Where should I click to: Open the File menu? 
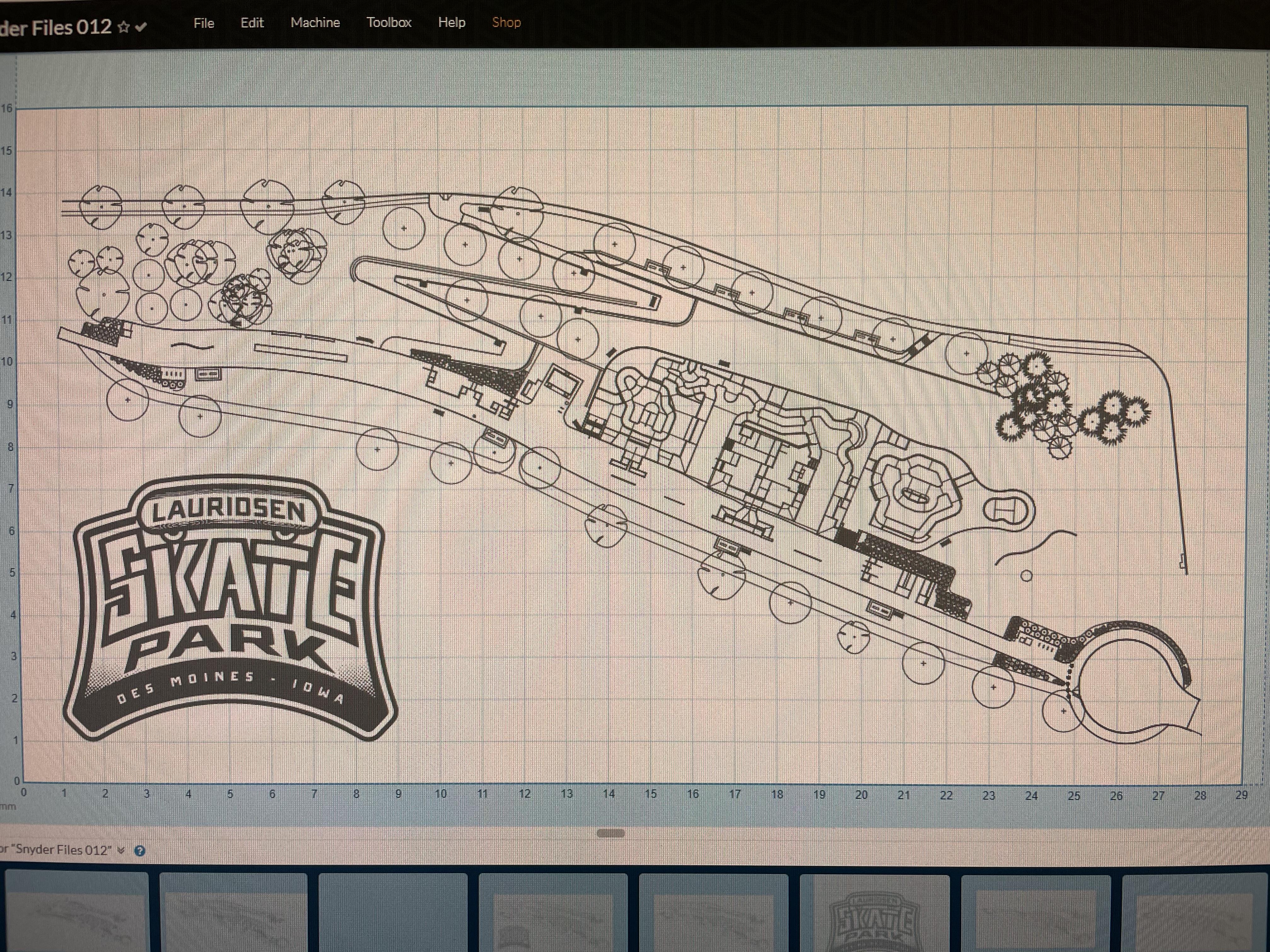coord(204,23)
